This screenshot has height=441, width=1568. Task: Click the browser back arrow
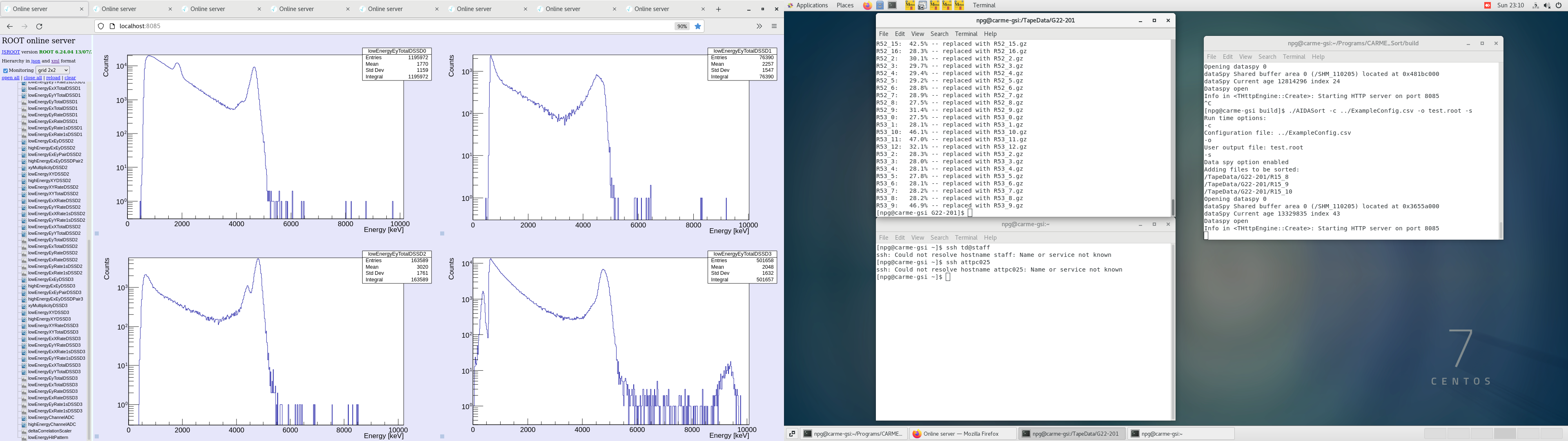pos(10,26)
